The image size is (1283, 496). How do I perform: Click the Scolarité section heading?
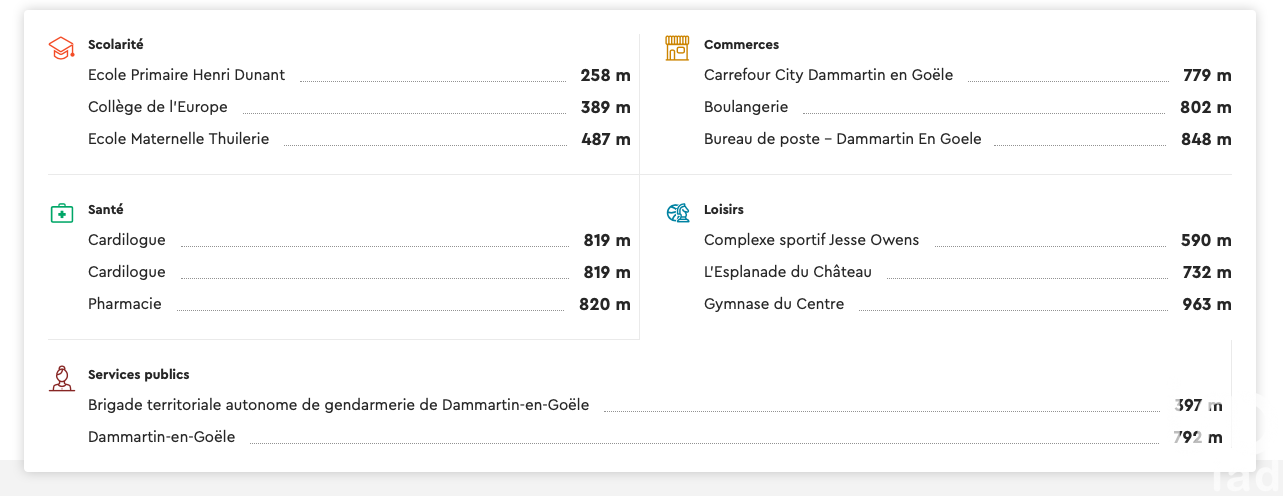click(x=116, y=45)
